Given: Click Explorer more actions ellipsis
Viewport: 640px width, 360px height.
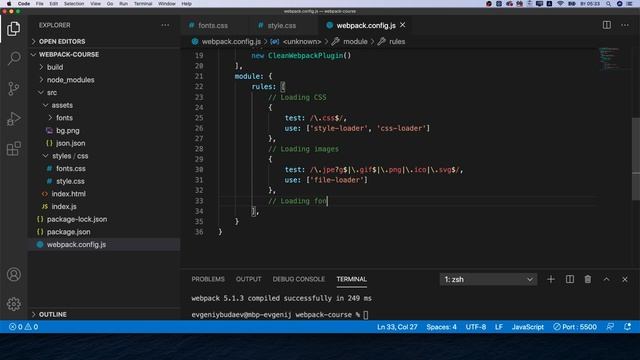Looking at the screenshot, I should 165,25.
